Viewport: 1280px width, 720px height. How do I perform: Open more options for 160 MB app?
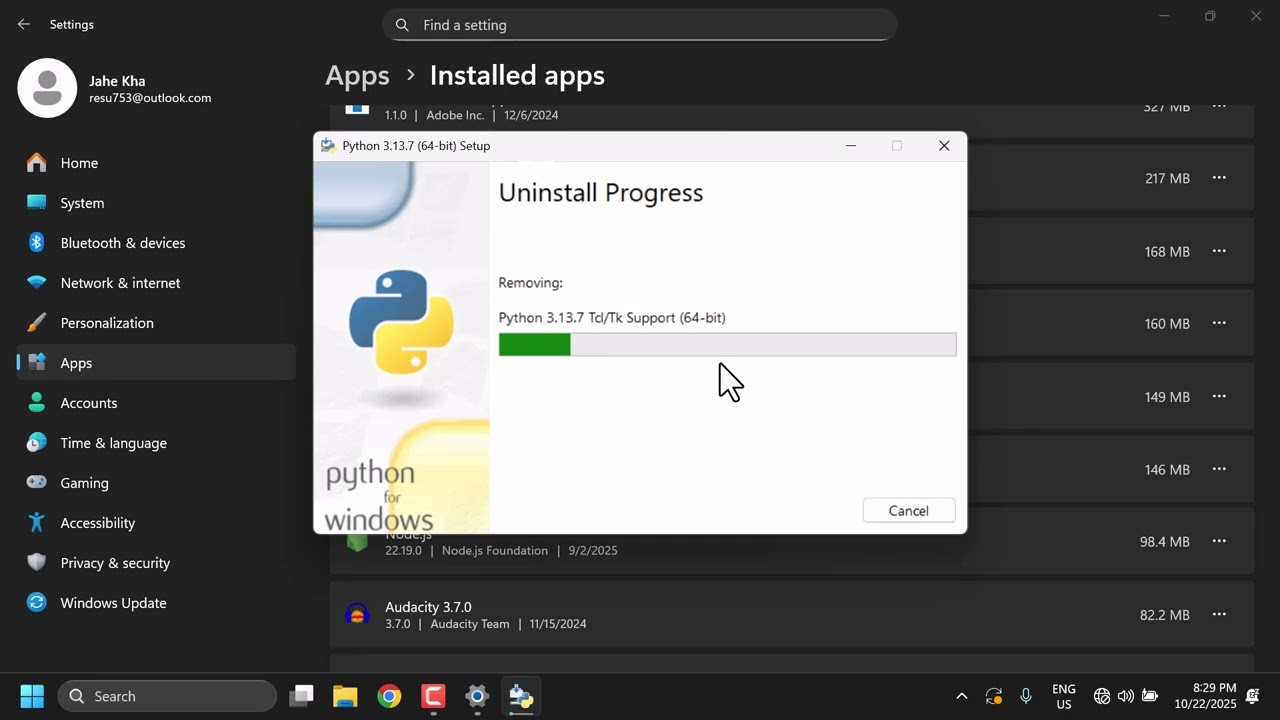(x=1219, y=323)
